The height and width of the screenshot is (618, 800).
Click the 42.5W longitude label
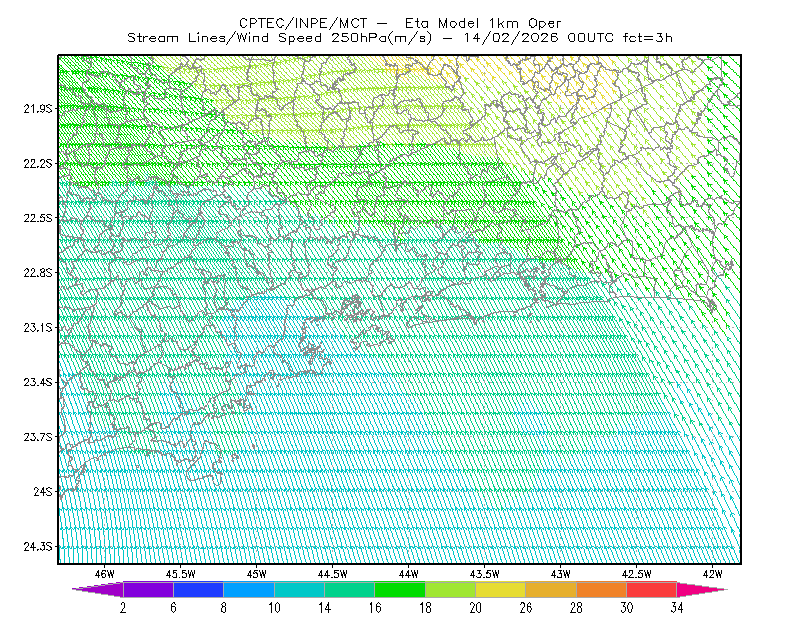[637, 574]
